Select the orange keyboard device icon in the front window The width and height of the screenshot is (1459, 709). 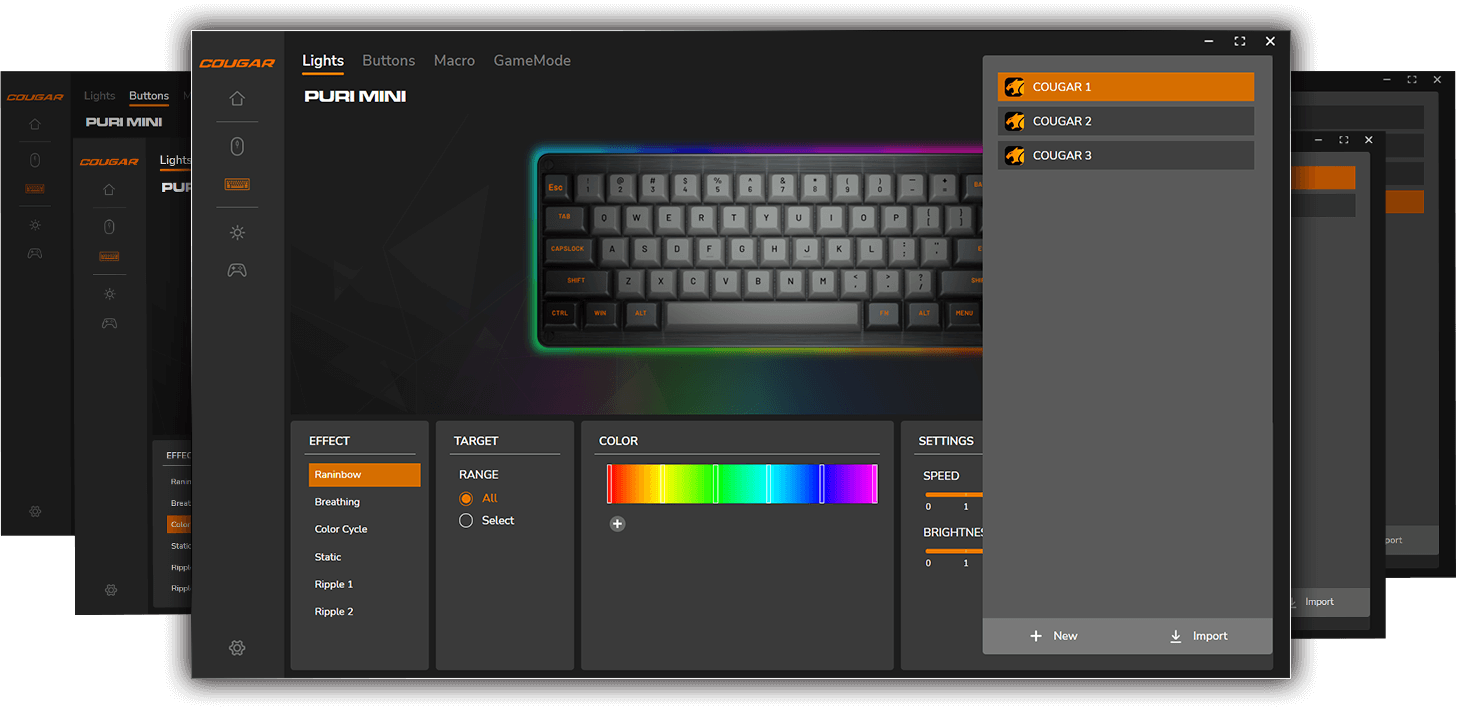(237, 185)
